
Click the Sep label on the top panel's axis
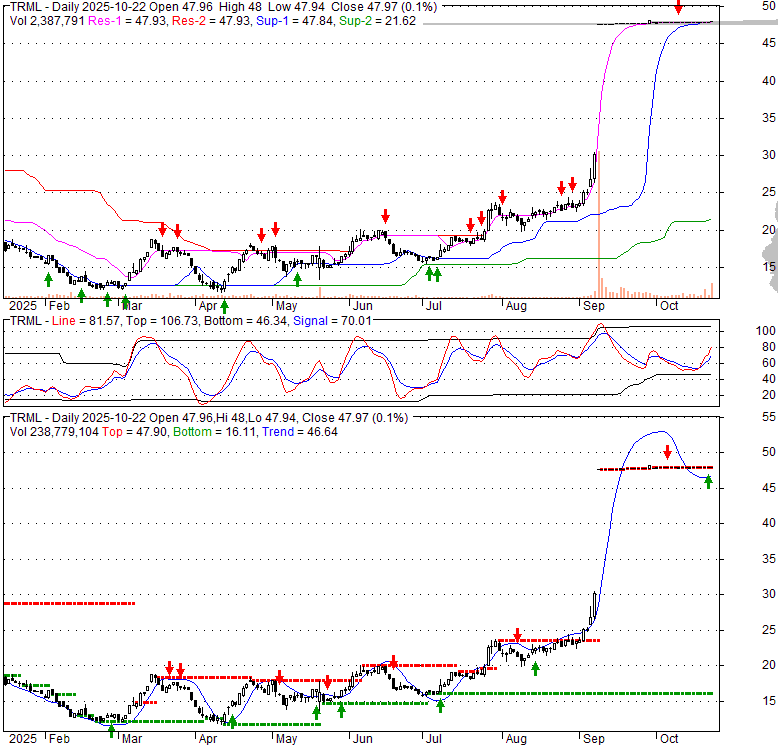click(x=593, y=305)
